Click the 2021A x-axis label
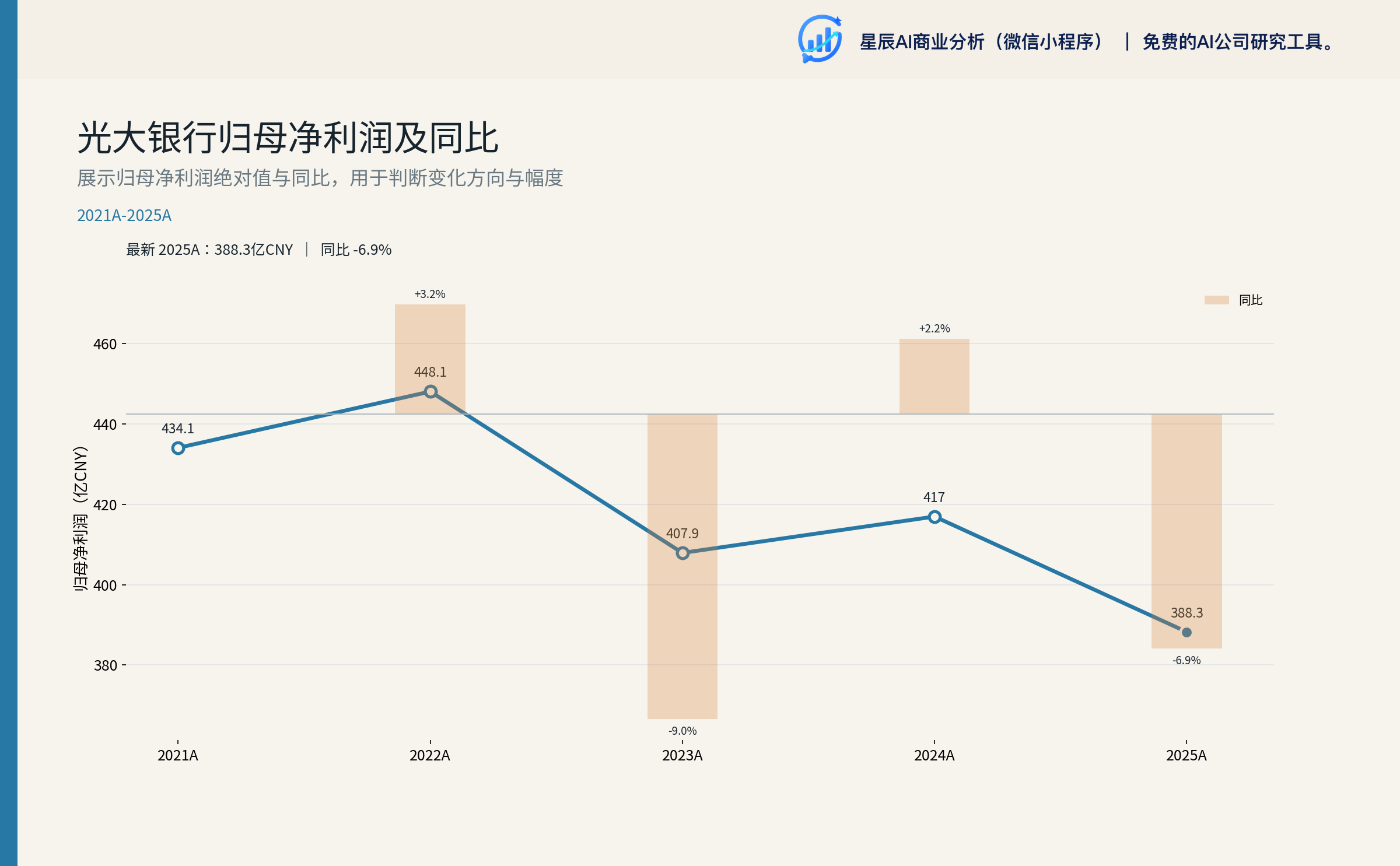1400x866 pixels. [178, 756]
